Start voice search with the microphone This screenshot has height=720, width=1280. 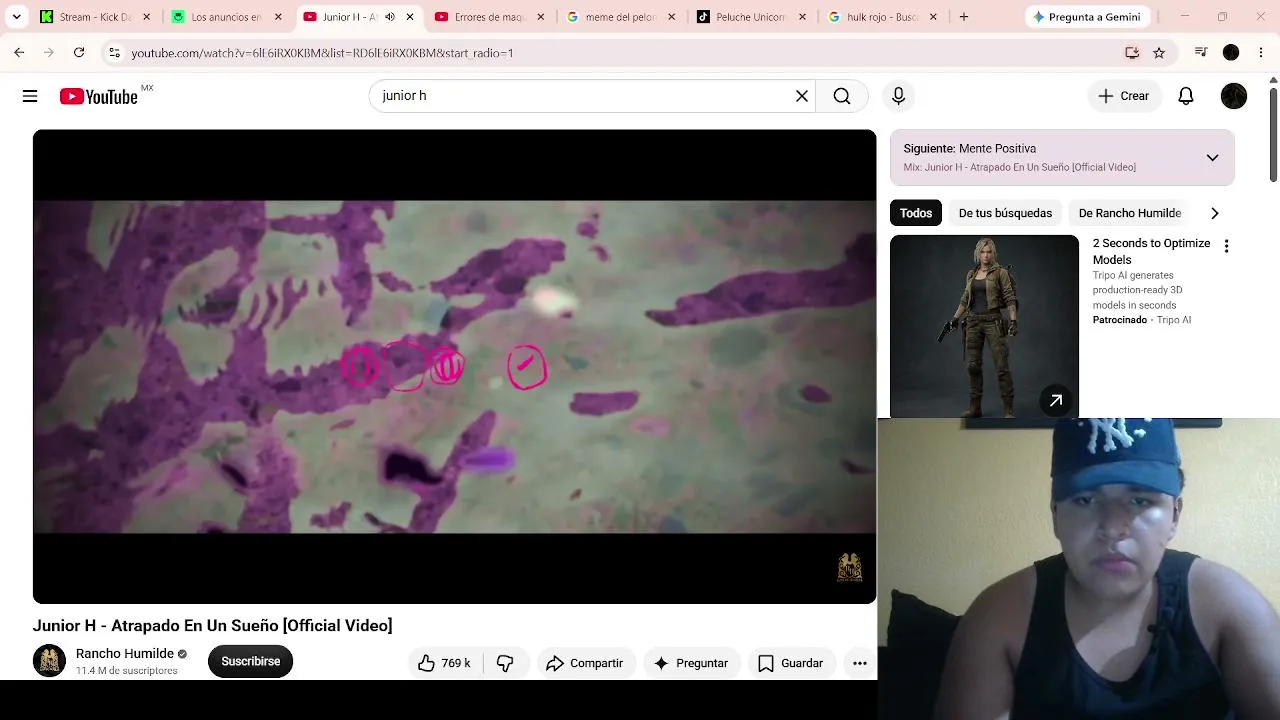pyautogui.click(x=898, y=96)
